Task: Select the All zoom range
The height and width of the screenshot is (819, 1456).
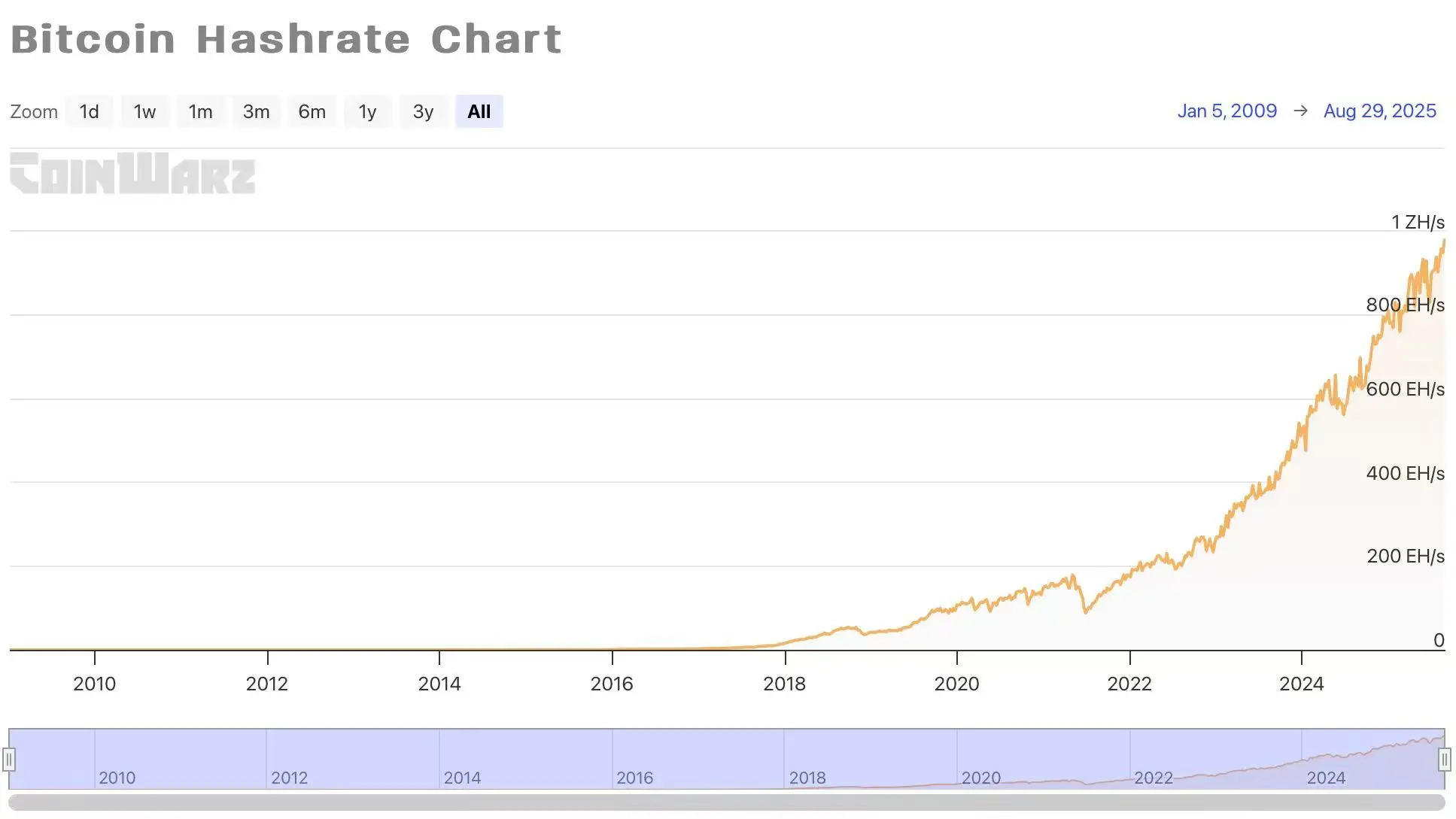Action: [479, 112]
